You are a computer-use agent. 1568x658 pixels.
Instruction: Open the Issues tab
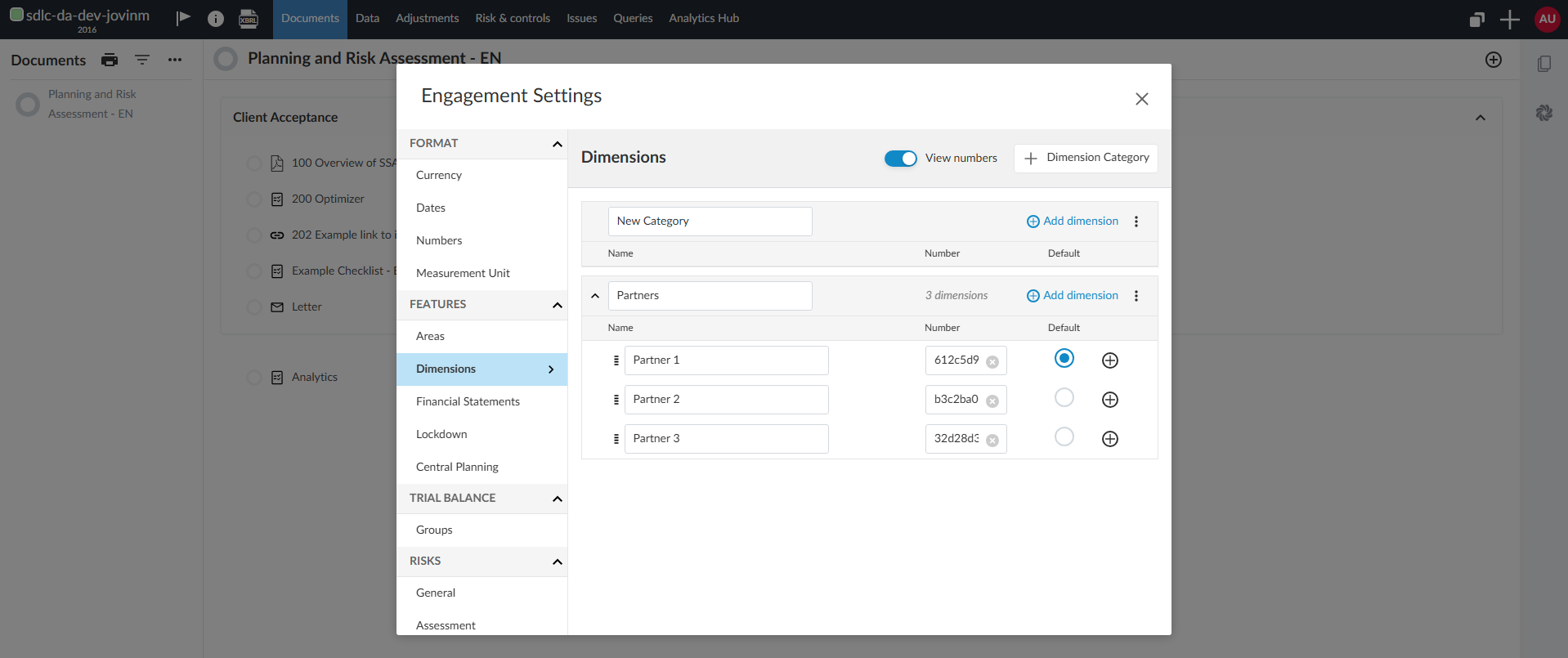tap(582, 19)
